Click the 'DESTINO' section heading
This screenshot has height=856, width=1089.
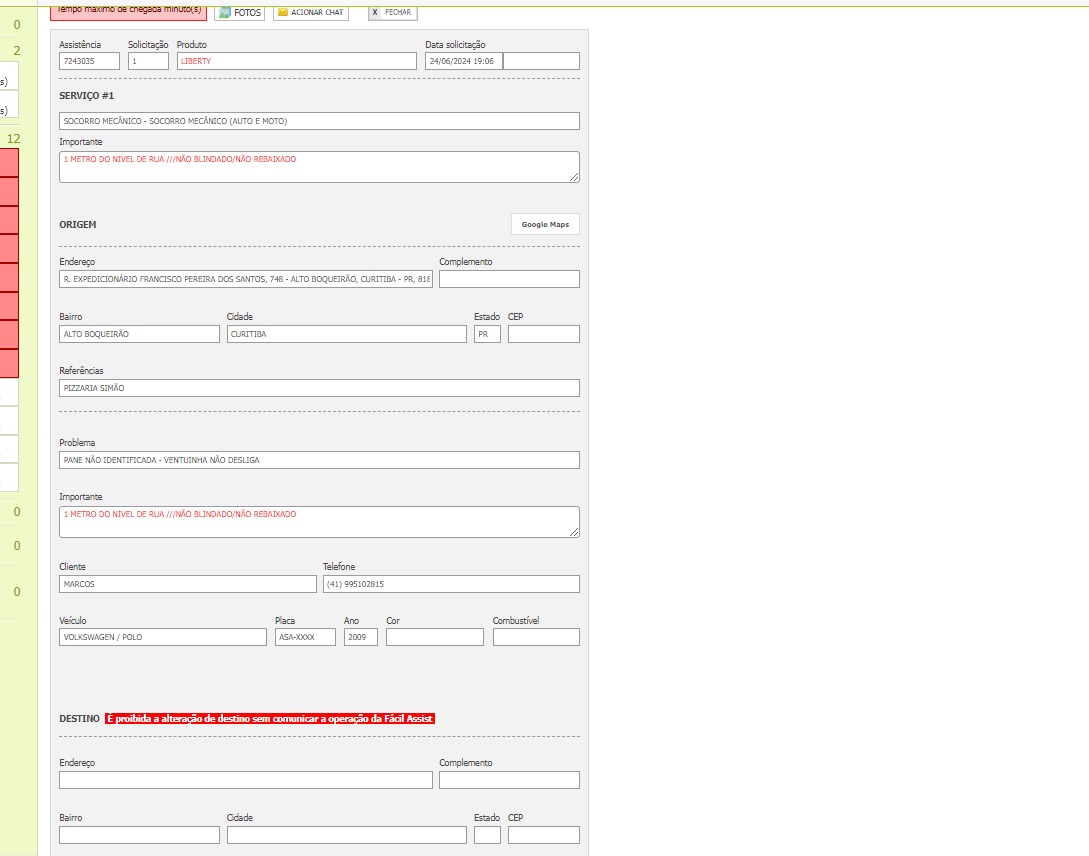[79, 719]
